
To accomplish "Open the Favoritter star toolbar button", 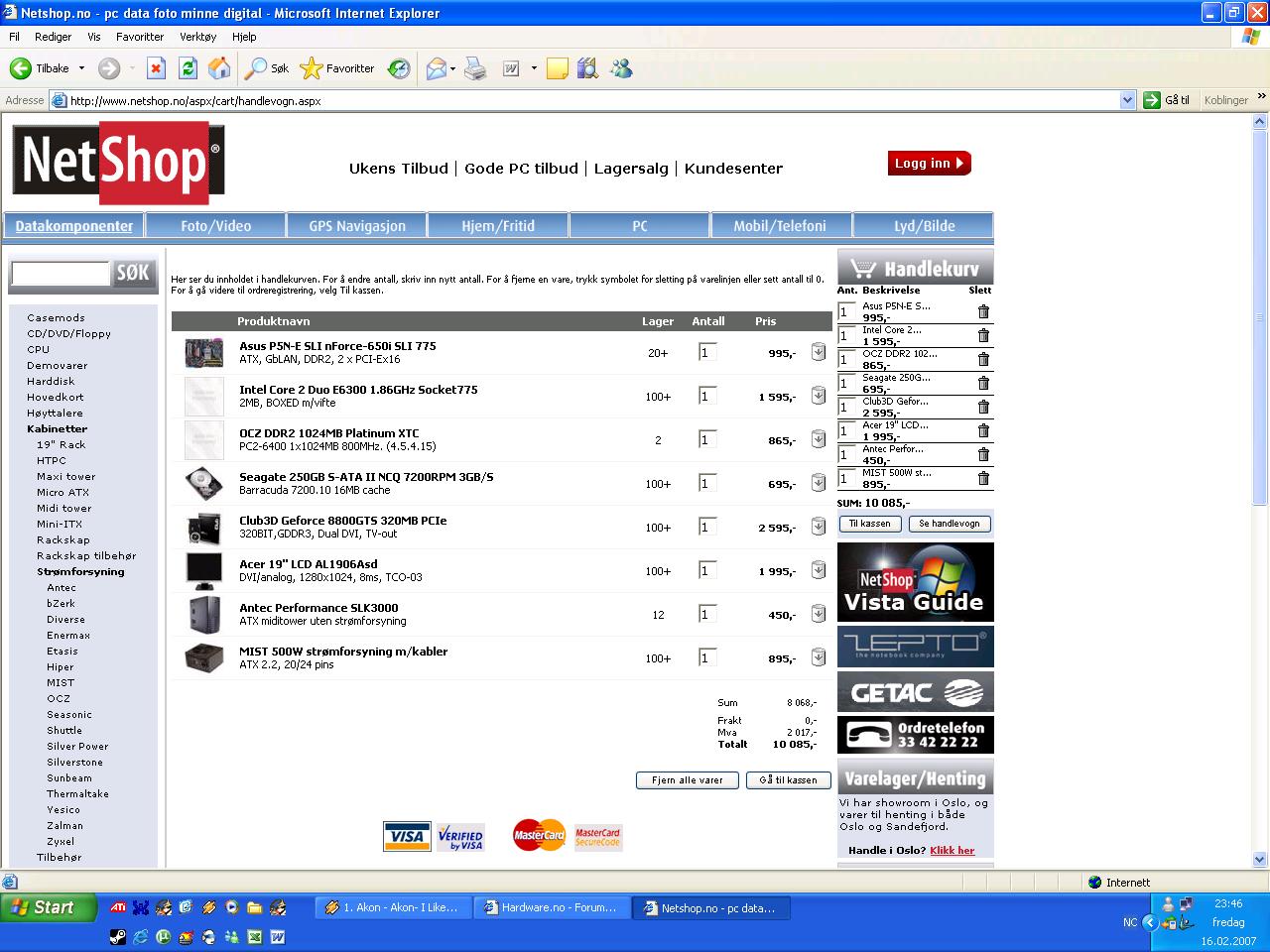I will (337, 68).
